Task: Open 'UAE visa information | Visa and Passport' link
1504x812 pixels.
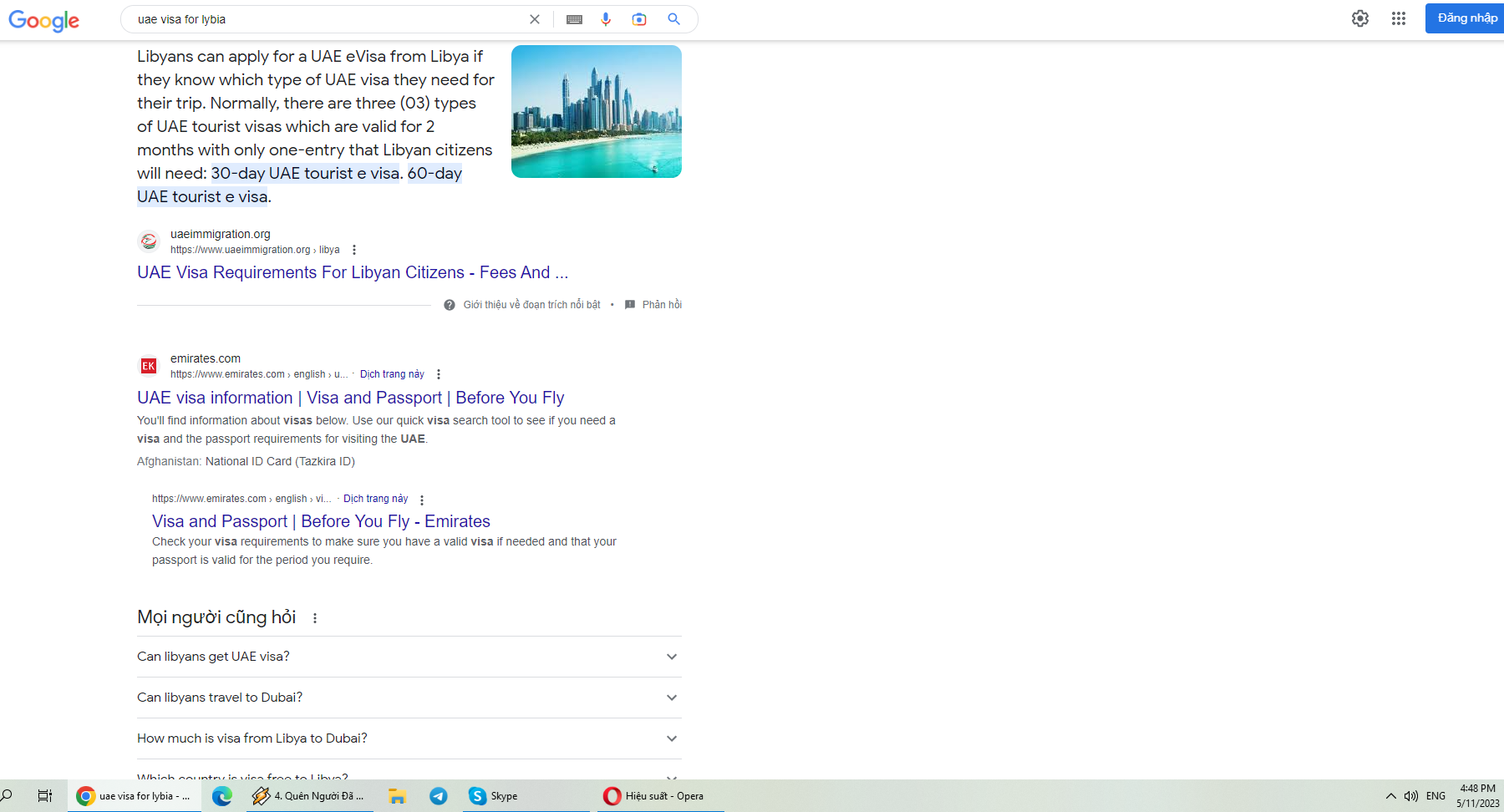Action: coord(351,398)
